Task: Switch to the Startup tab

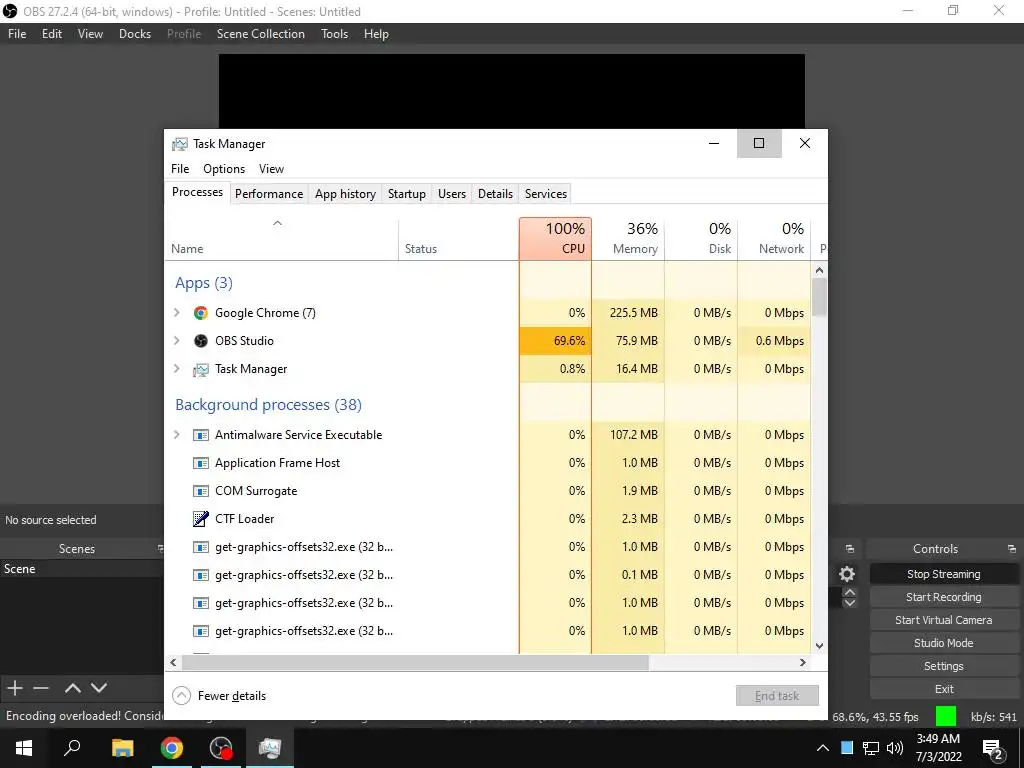Action: 407,194
